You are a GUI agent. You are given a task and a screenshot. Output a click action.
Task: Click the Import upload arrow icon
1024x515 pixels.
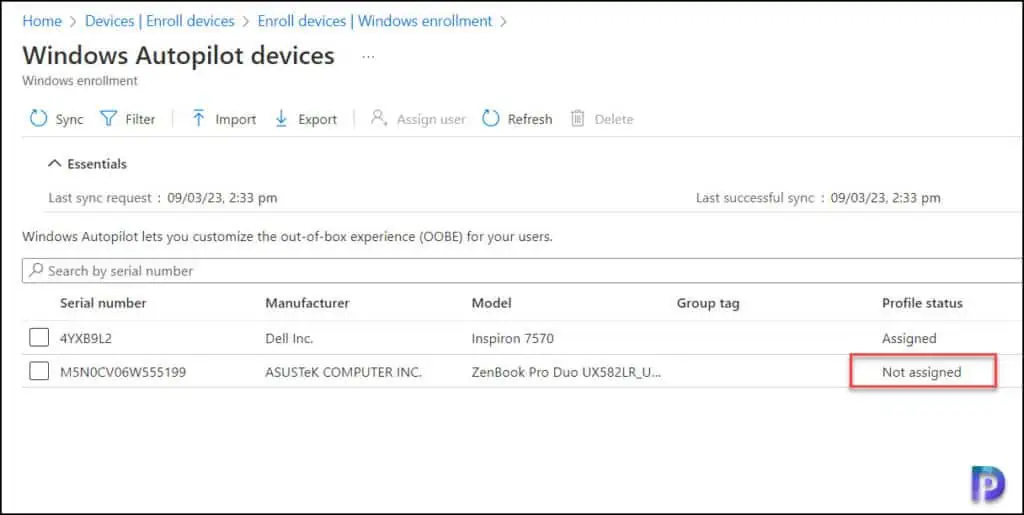point(199,119)
